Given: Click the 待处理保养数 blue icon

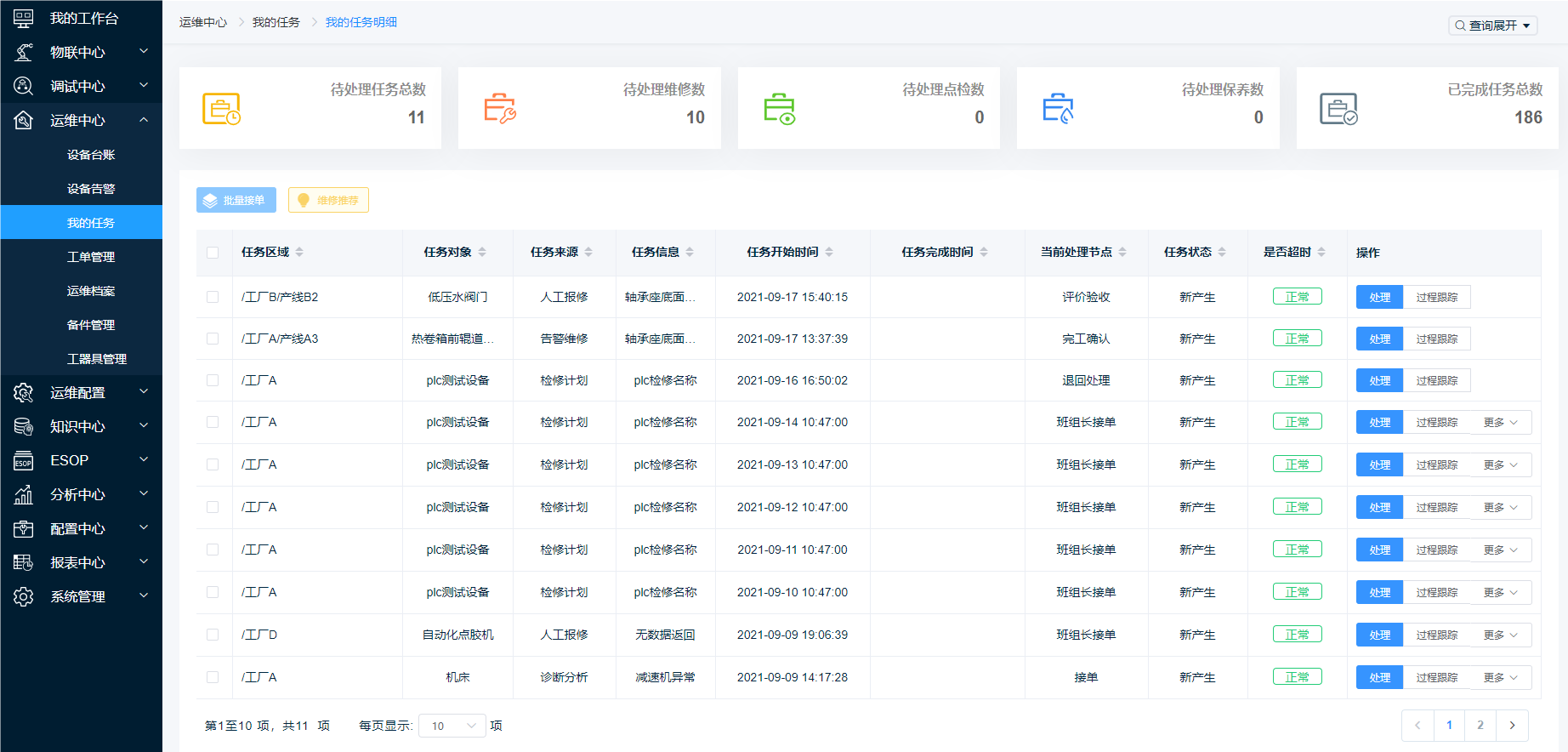Looking at the screenshot, I should point(1059,109).
